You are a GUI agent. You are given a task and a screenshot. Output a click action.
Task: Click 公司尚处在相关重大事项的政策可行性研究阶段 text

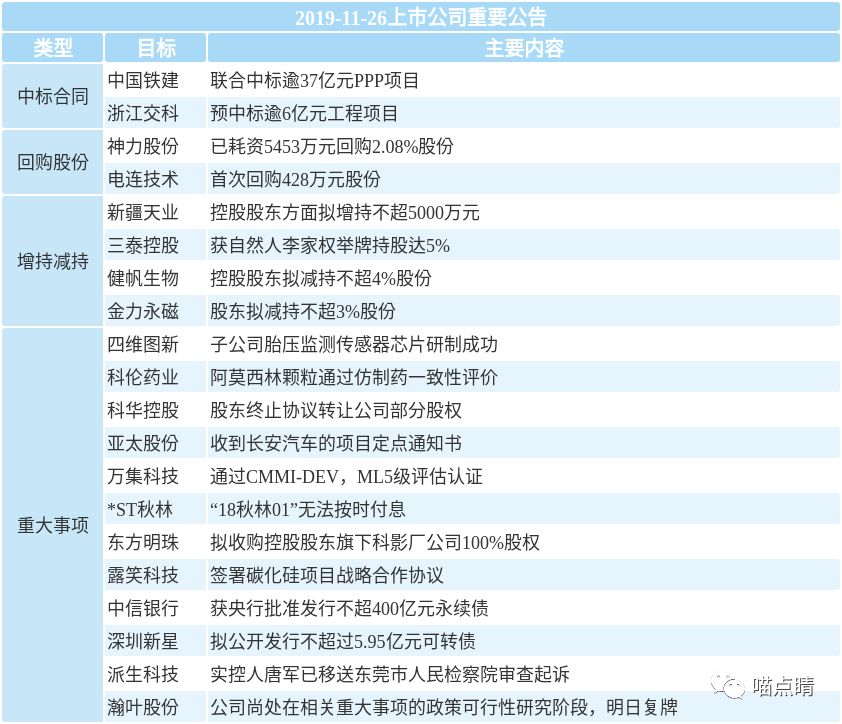(399, 707)
